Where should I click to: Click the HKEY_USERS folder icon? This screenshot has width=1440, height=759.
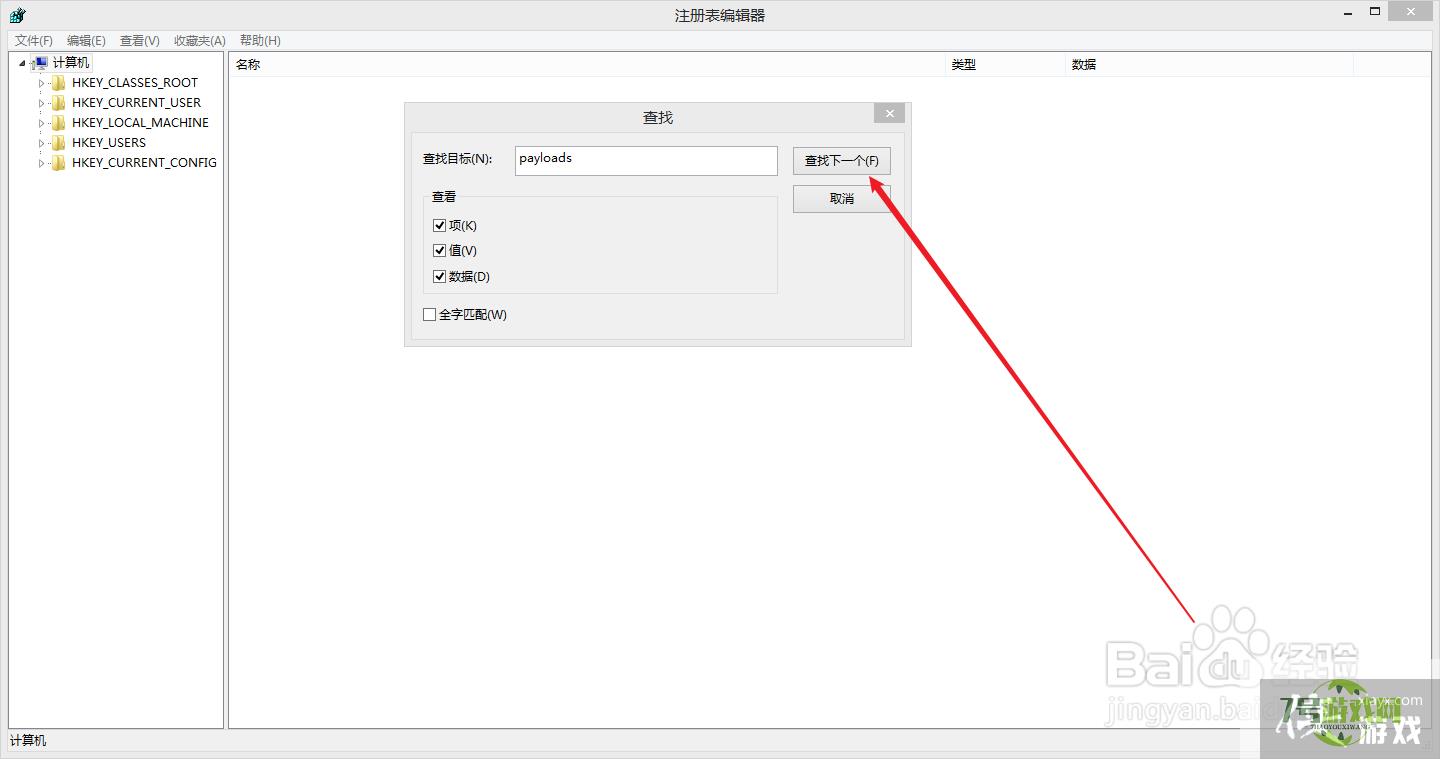coord(58,143)
